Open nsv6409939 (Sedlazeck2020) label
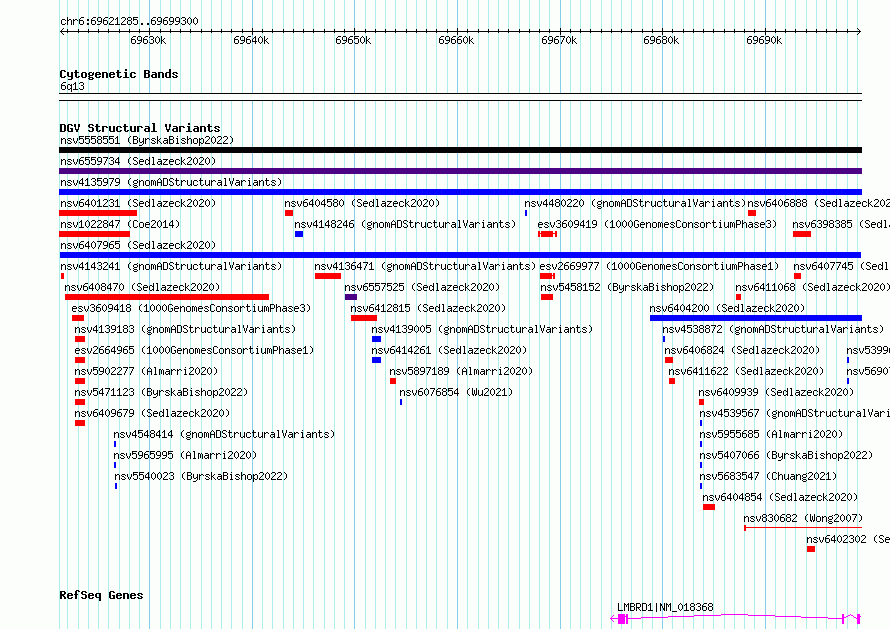Image resolution: width=890 pixels, height=629 pixels. 776,392
